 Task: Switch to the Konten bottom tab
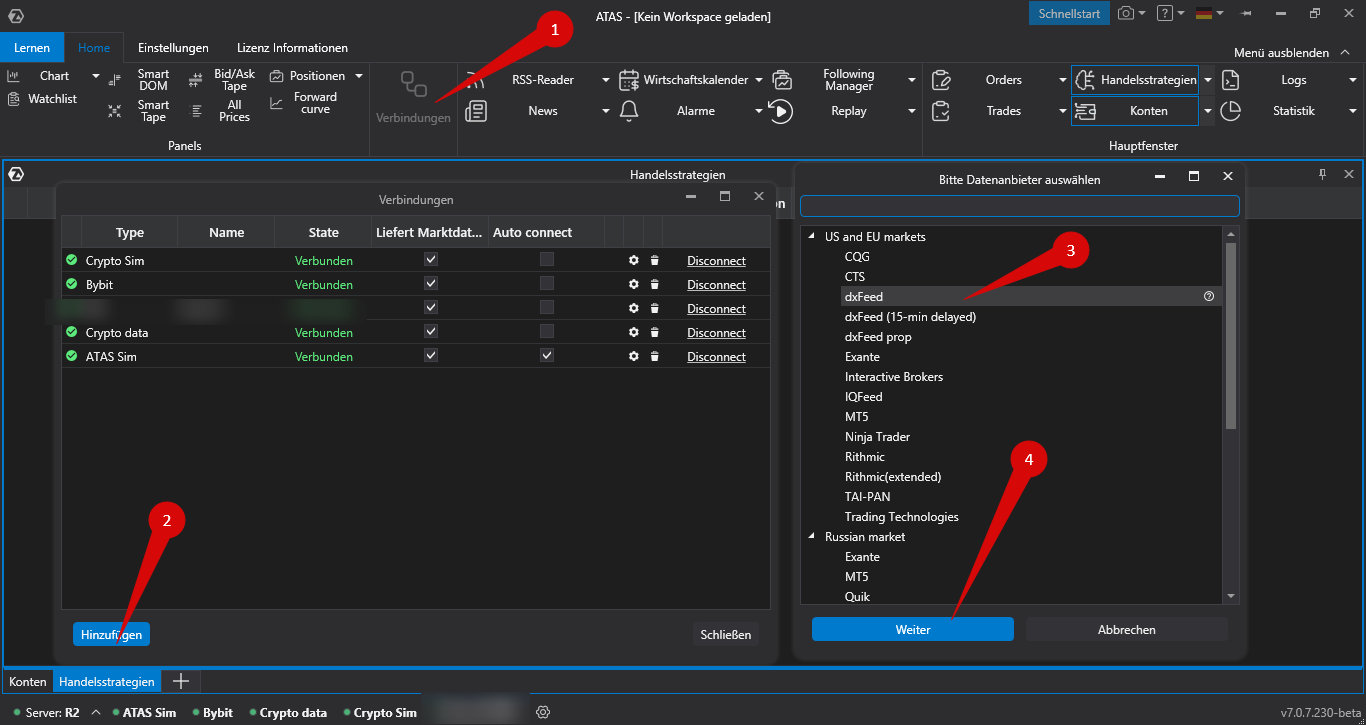(x=28, y=682)
